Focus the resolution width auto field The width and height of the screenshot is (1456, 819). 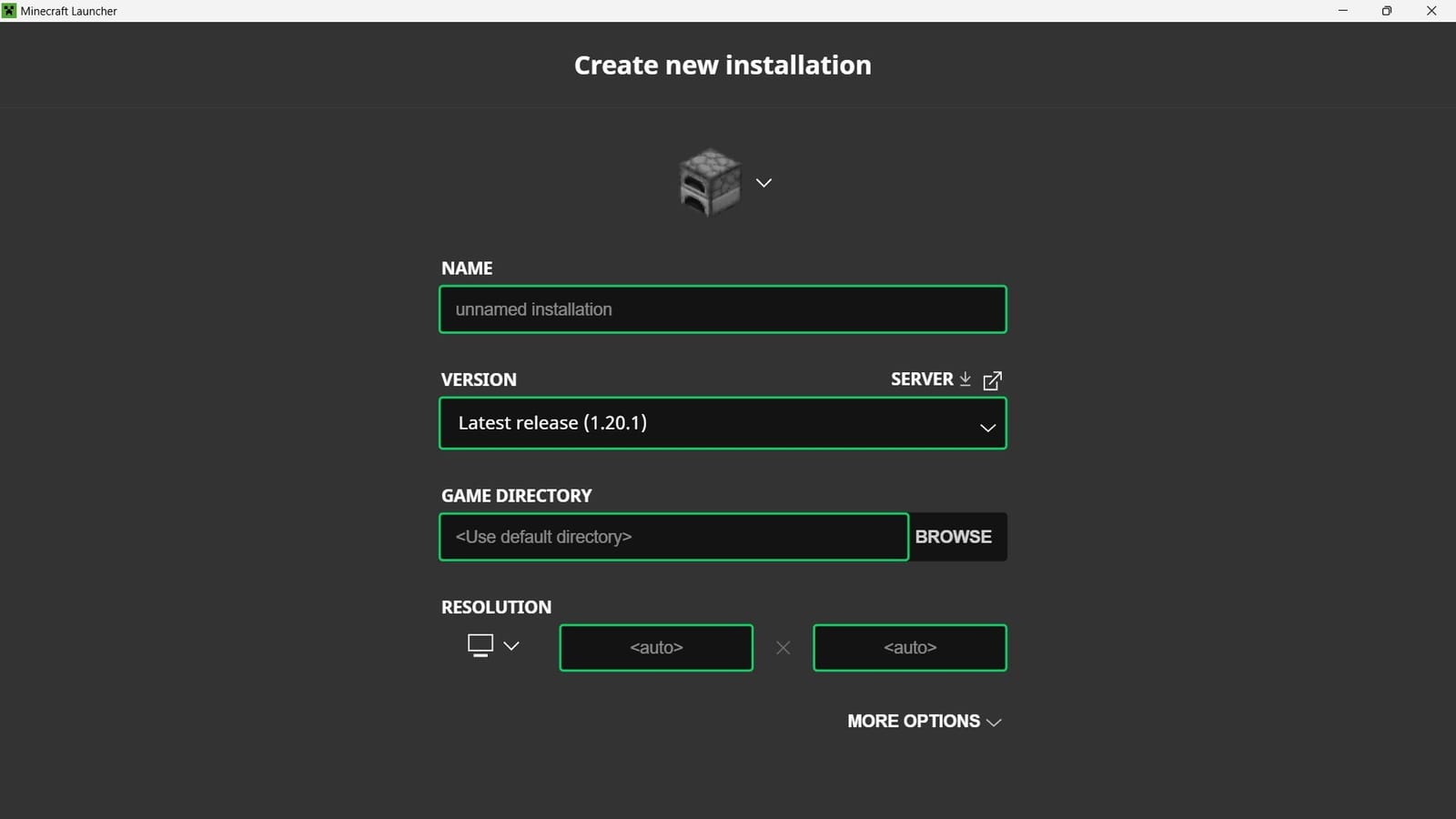(x=656, y=647)
